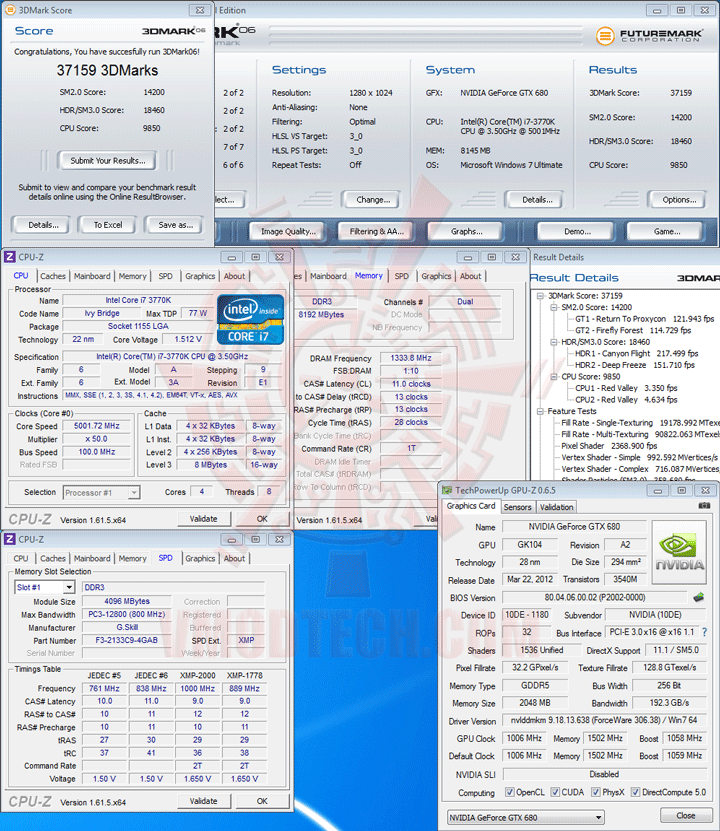Open the Validation tab in GPU-Z

pyautogui.click(x=556, y=507)
